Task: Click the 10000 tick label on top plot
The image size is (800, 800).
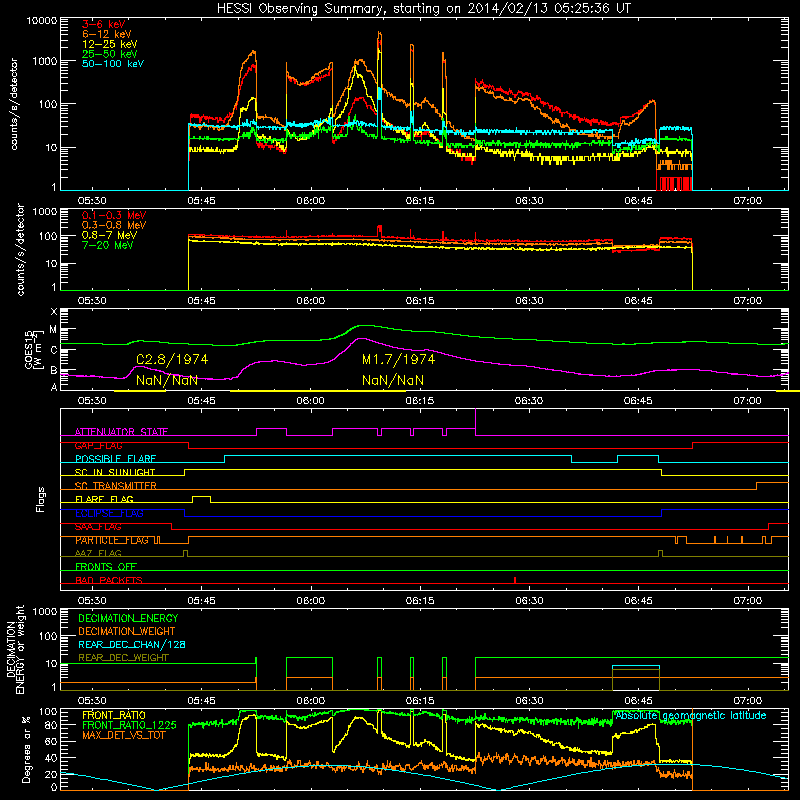Action: 42,20
